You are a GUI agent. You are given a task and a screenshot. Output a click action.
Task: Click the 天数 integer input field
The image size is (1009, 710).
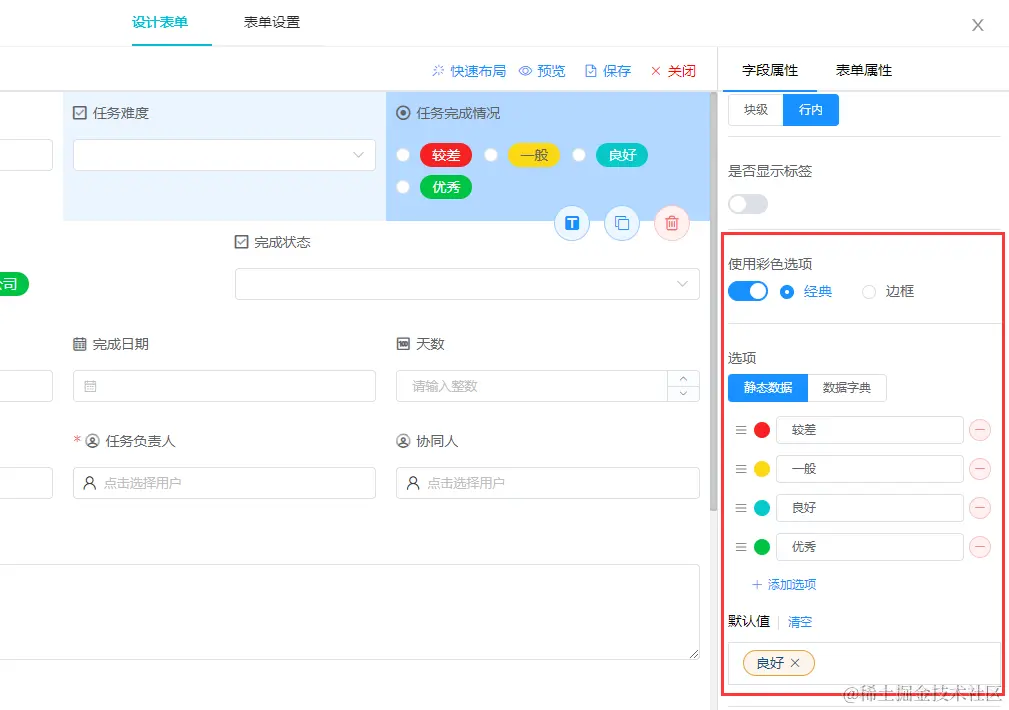pos(532,386)
